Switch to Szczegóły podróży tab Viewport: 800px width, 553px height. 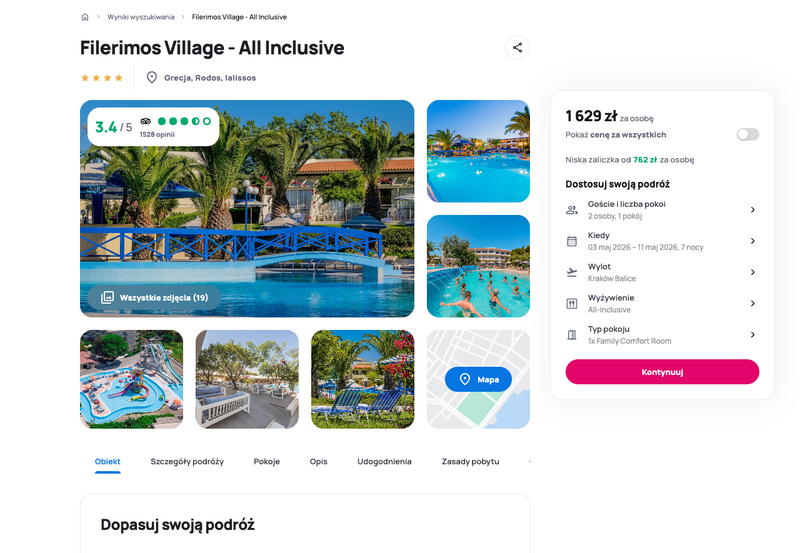pos(187,462)
